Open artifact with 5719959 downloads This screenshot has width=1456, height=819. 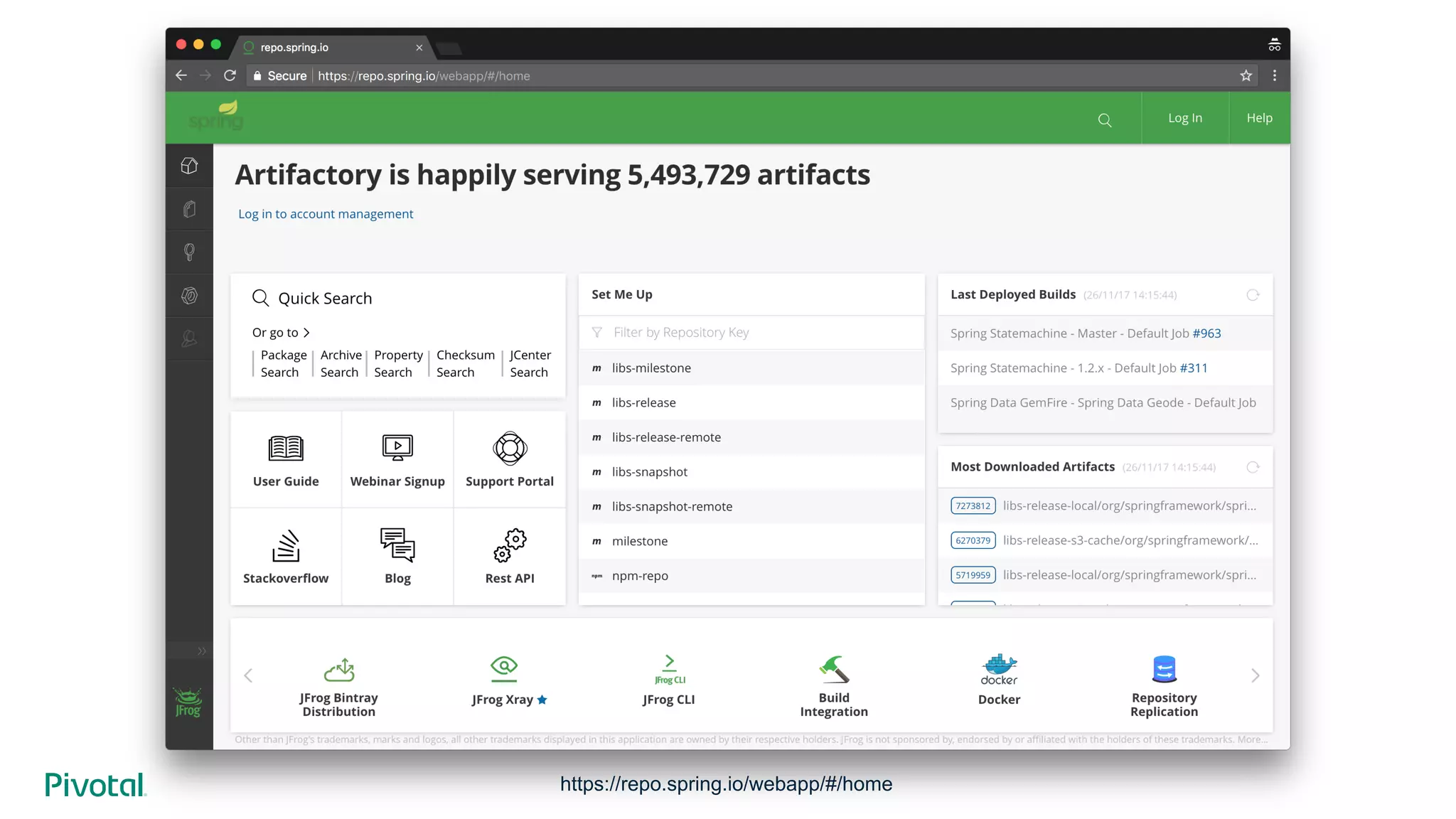pyautogui.click(x=1106, y=575)
